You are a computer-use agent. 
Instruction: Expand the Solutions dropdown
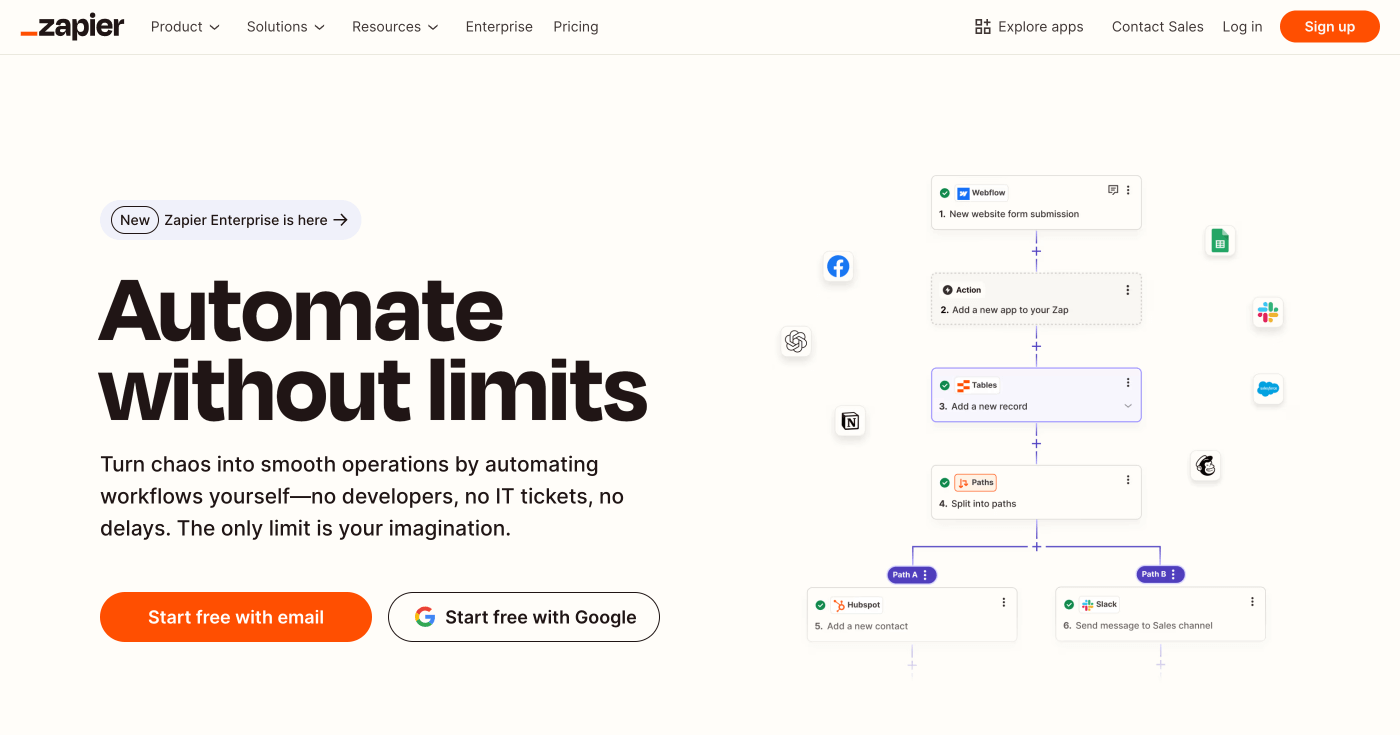[x=286, y=27]
